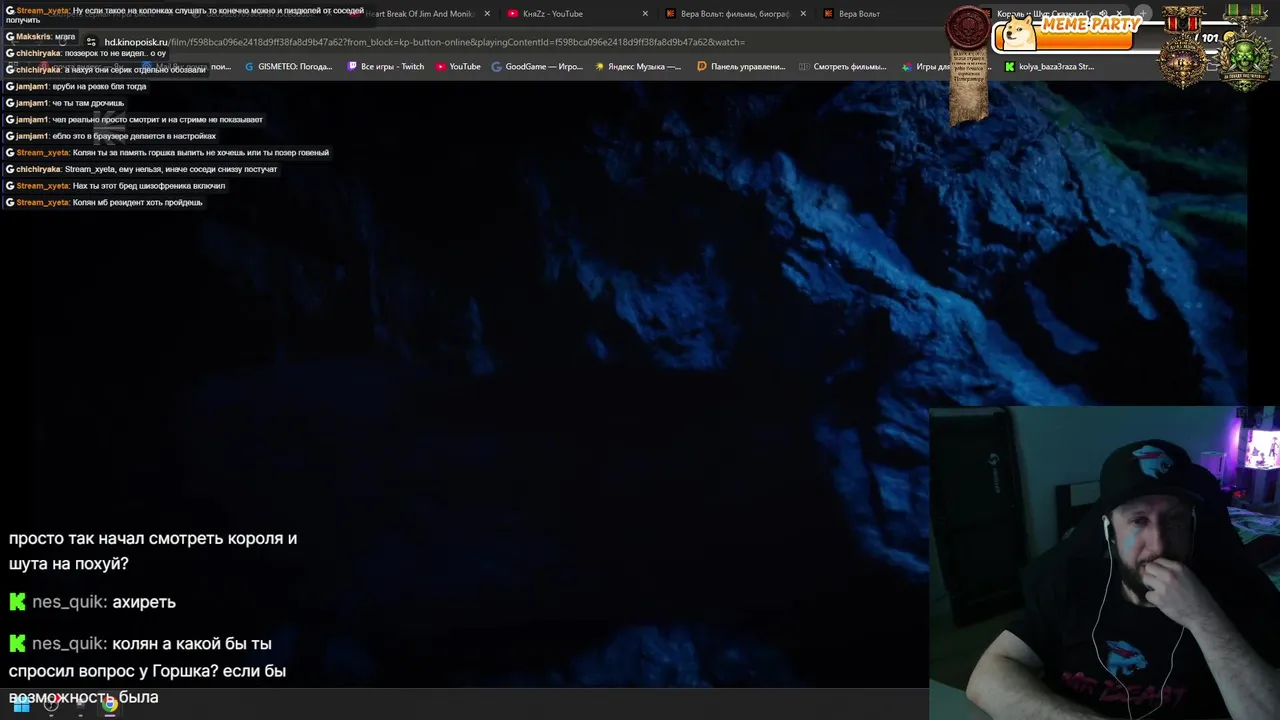Click Stream_xyeta's message about память горшка
Image resolution: width=1280 pixels, height=720 pixels.
[x=167, y=153]
